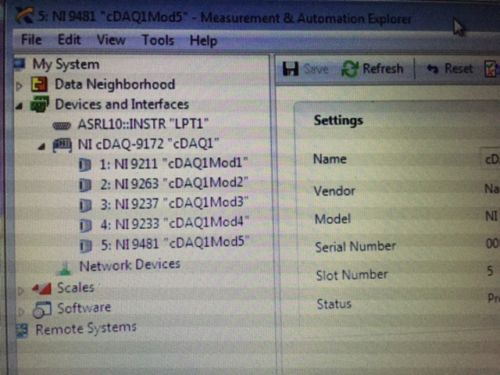Click the Refresh button label
This screenshot has height=375, width=500.
coord(383,69)
